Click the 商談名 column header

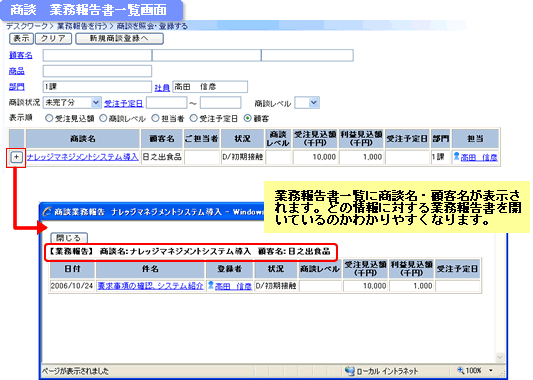click(83, 139)
